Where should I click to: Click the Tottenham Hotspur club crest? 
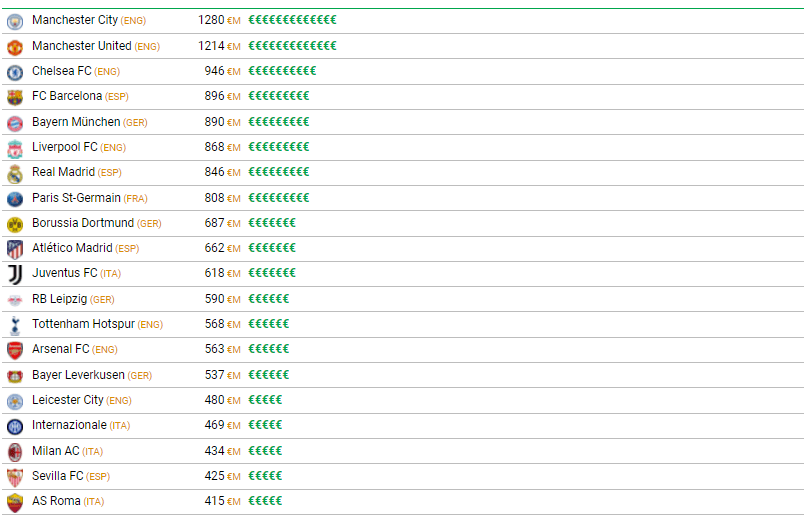15,326
